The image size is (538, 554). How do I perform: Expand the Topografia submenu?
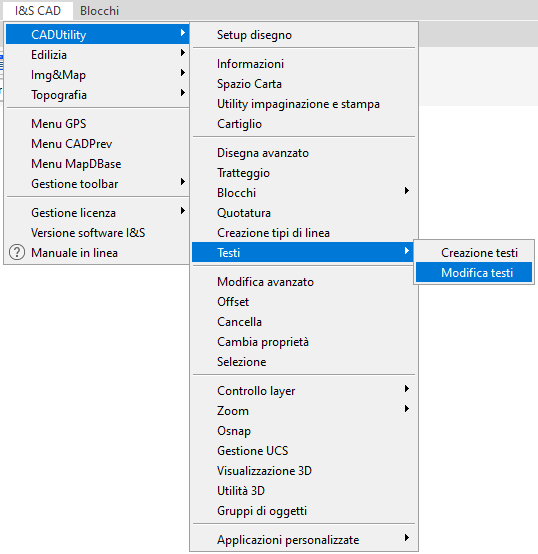97,95
